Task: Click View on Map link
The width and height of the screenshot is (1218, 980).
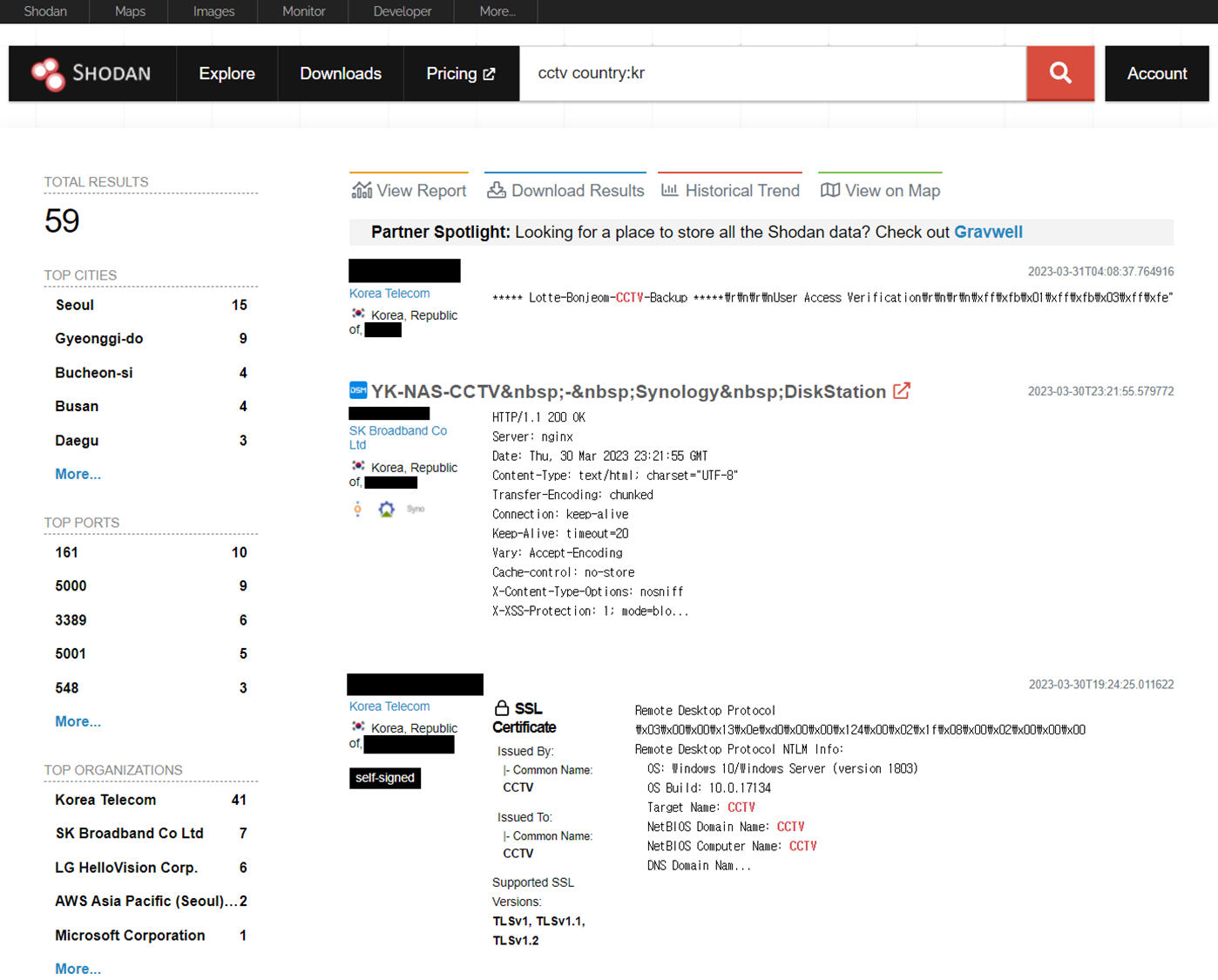Action: (x=880, y=190)
